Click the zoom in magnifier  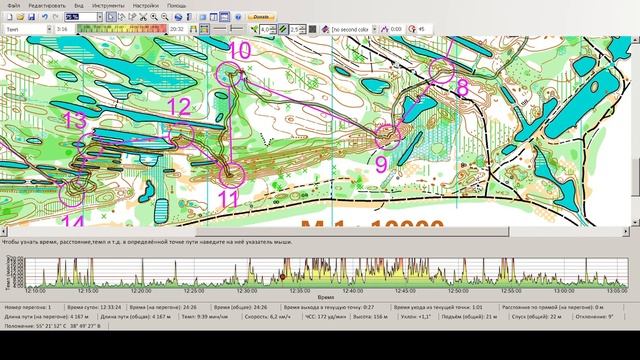tap(154, 17)
